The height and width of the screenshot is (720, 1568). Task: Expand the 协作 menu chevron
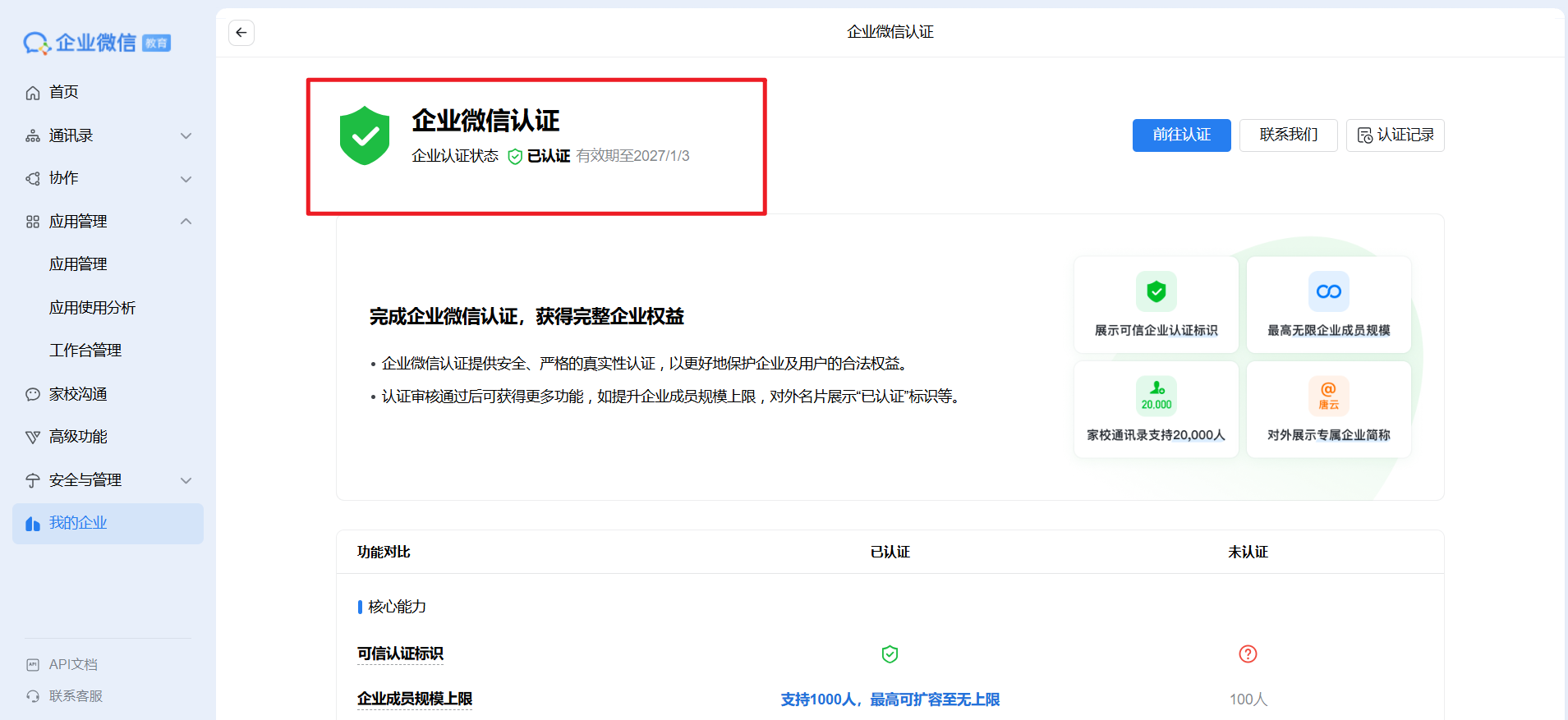[186, 179]
